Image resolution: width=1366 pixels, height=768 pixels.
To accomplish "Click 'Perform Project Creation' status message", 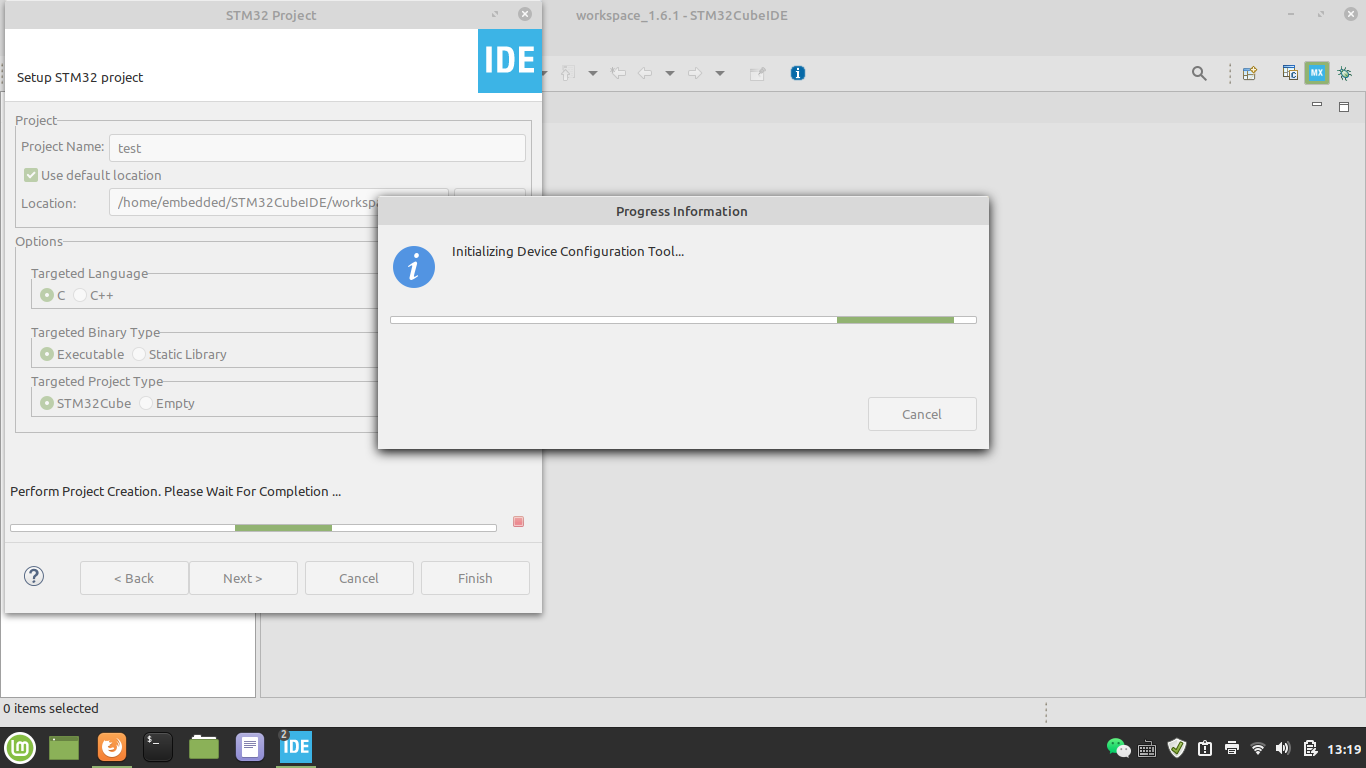I will tap(175, 491).
